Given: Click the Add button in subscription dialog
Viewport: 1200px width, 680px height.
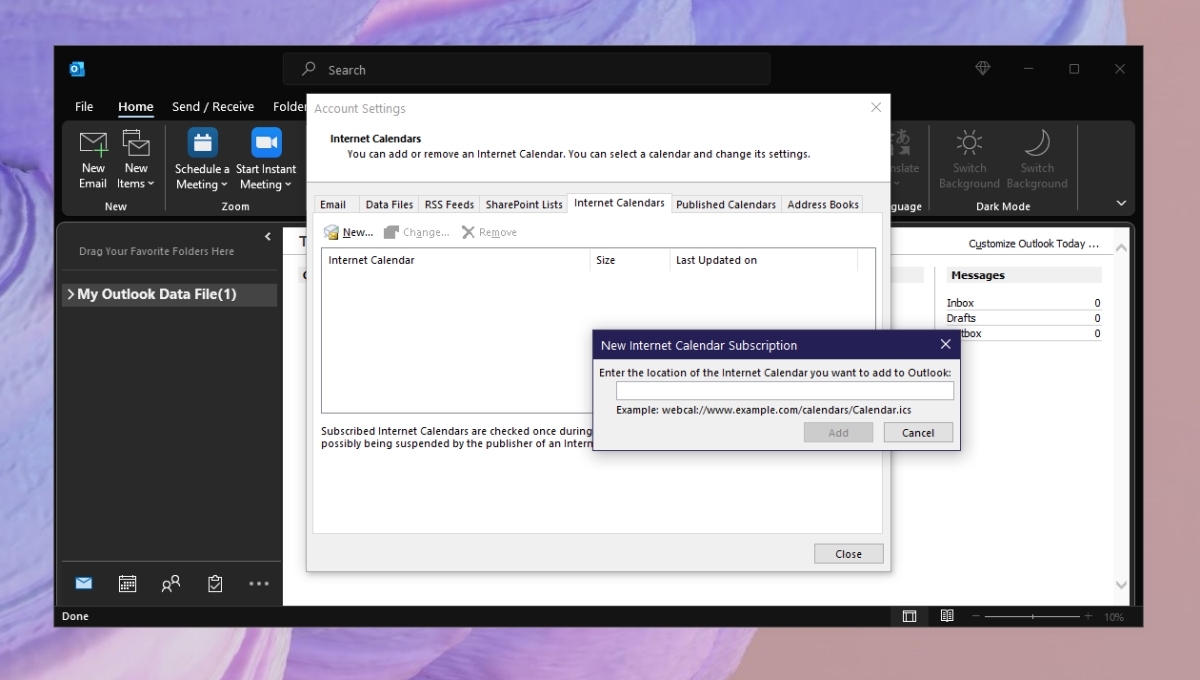Looking at the screenshot, I should coord(838,432).
